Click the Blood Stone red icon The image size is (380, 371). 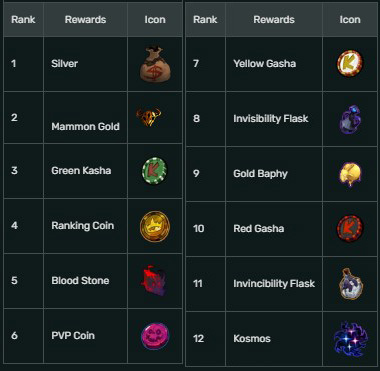tap(154, 281)
